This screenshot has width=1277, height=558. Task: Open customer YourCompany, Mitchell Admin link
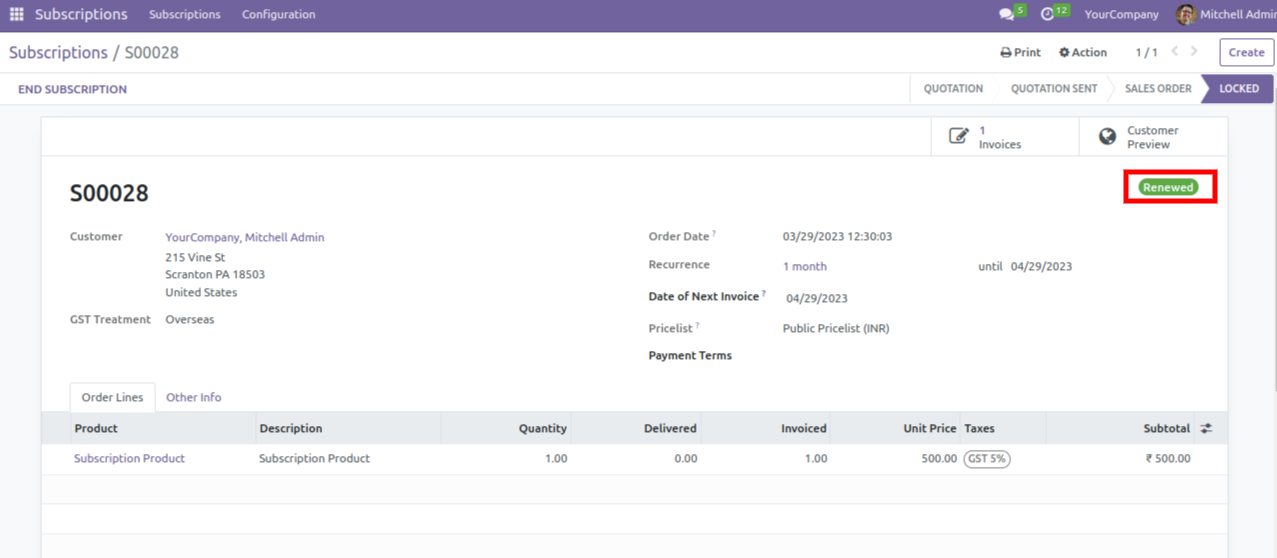pyautogui.click(x=244, y=237)
